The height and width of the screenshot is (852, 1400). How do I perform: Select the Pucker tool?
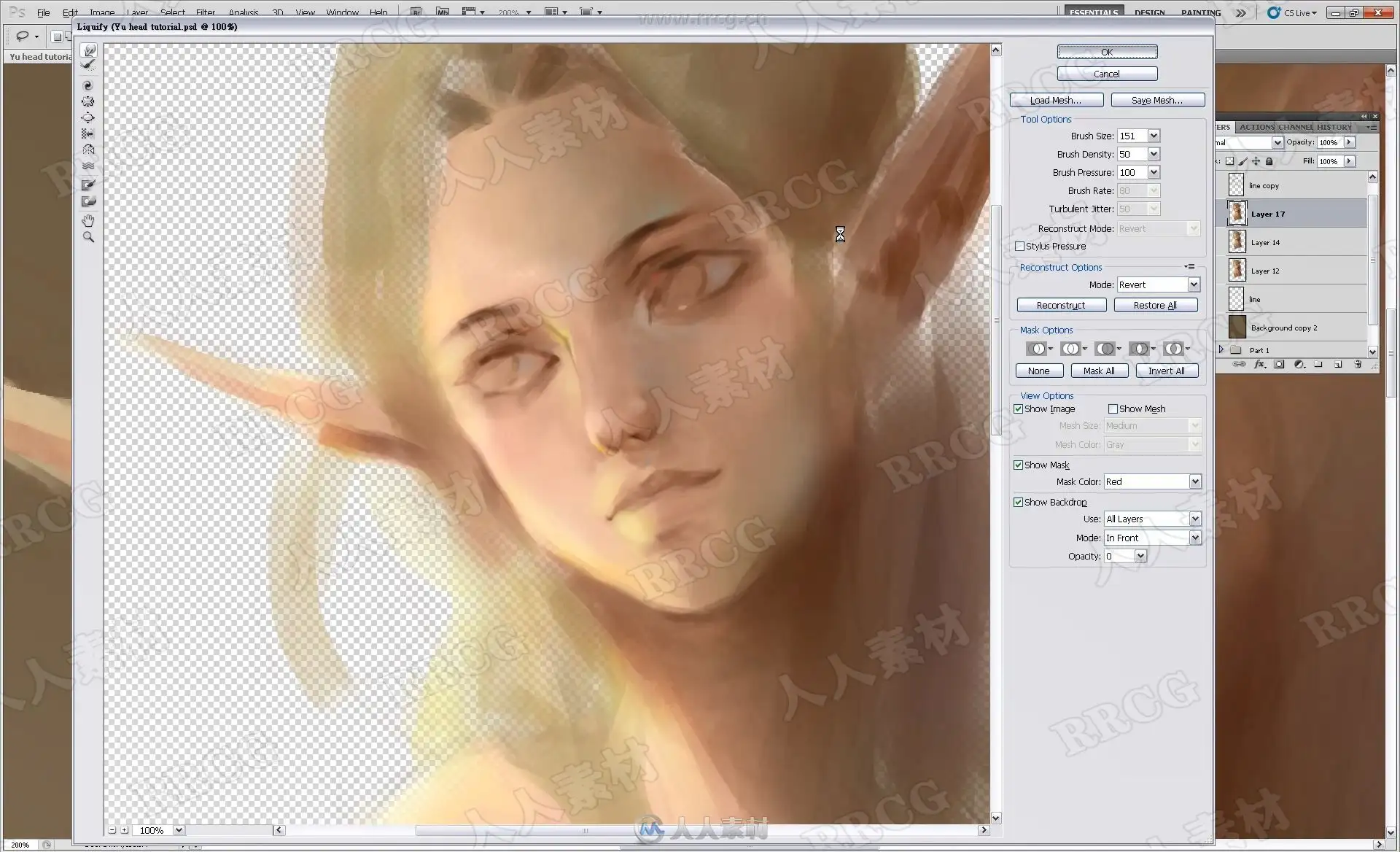88,101
